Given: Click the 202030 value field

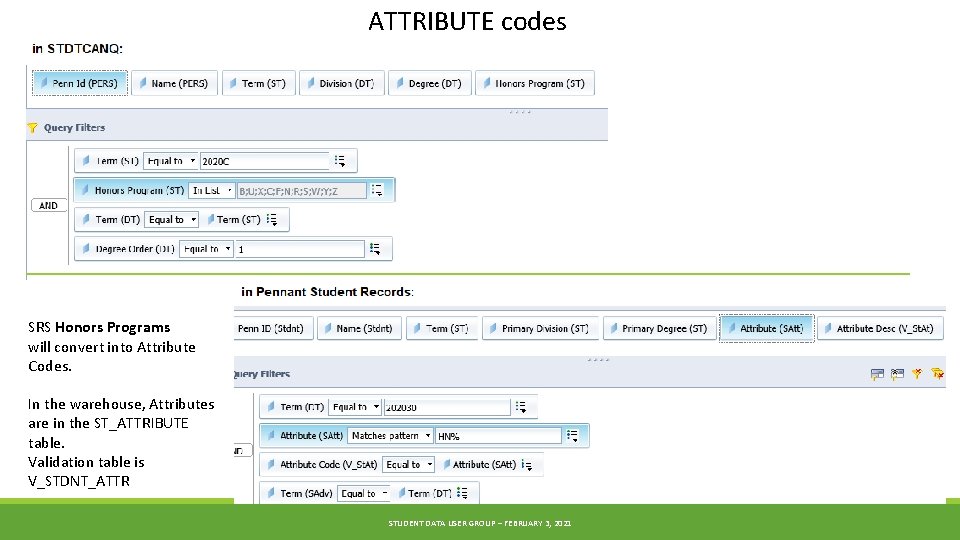Looking at the screenshot, I should click(x=447, y=407).
